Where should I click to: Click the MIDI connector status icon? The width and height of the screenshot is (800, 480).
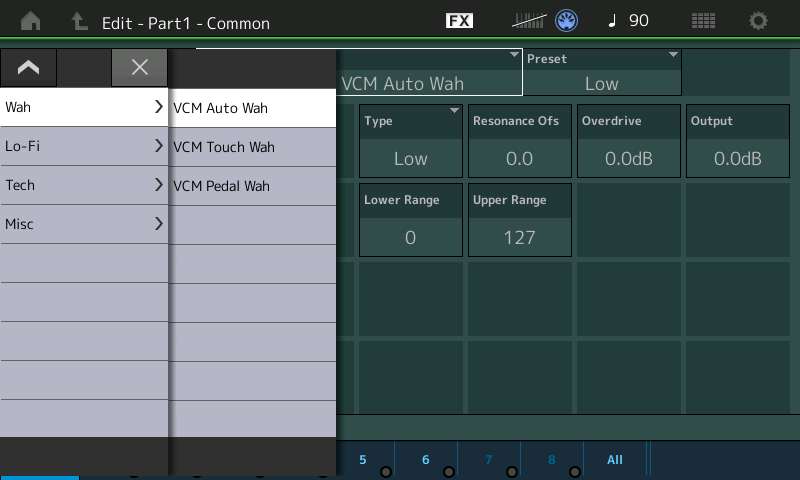click(568, 21)
